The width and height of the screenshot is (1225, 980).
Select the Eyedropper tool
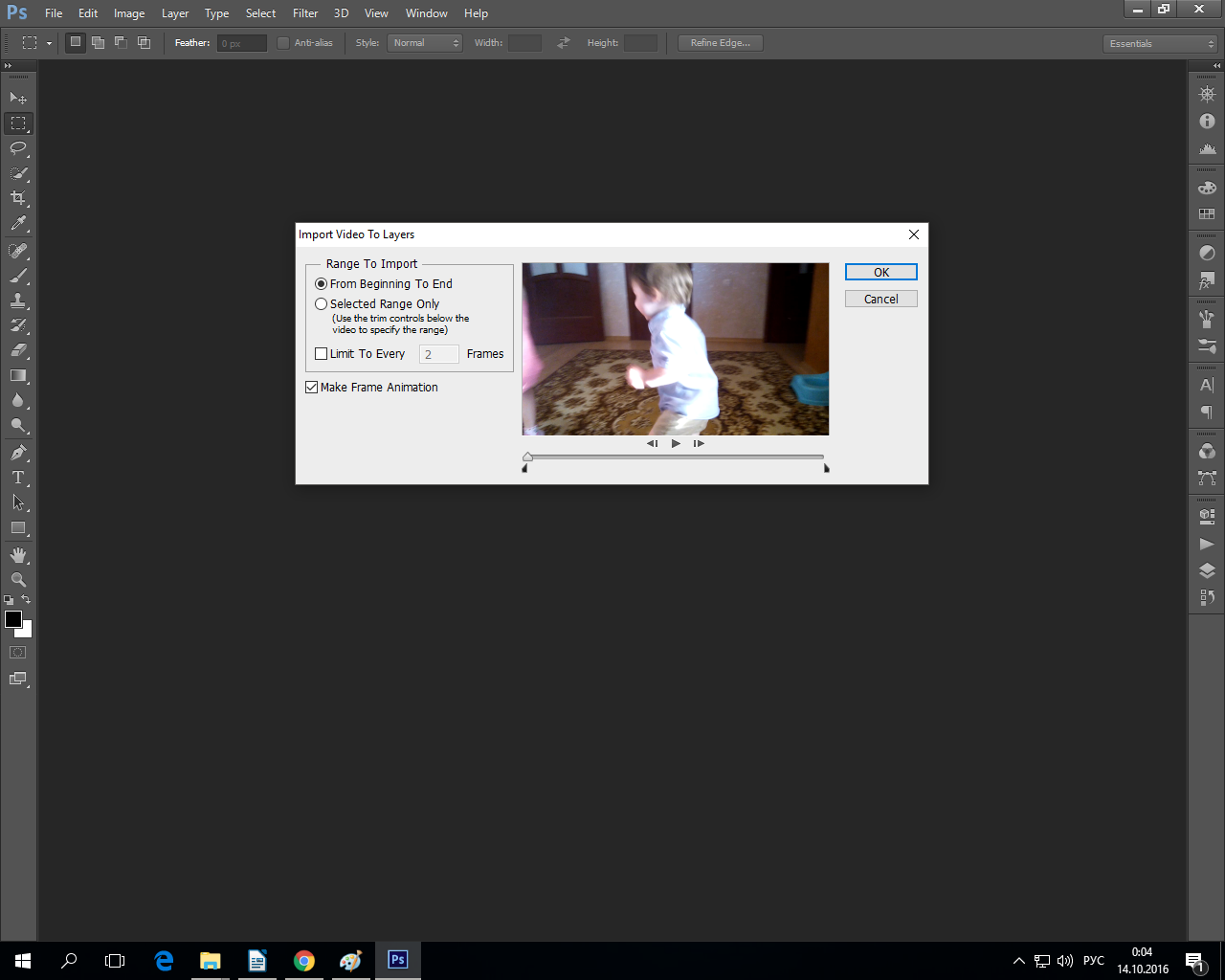(x=18, y=224)
